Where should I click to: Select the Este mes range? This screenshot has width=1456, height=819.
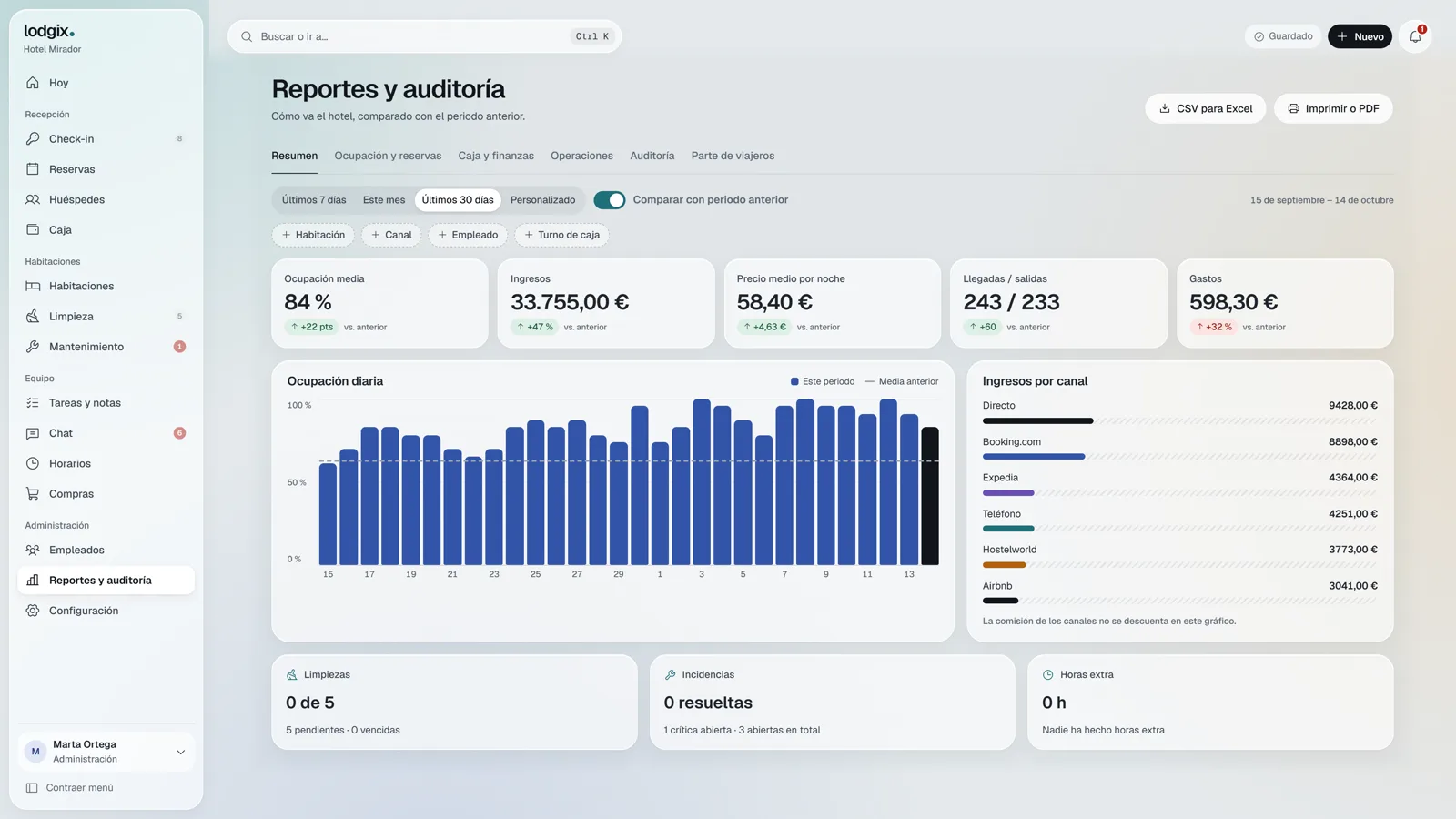click(384, 200)
